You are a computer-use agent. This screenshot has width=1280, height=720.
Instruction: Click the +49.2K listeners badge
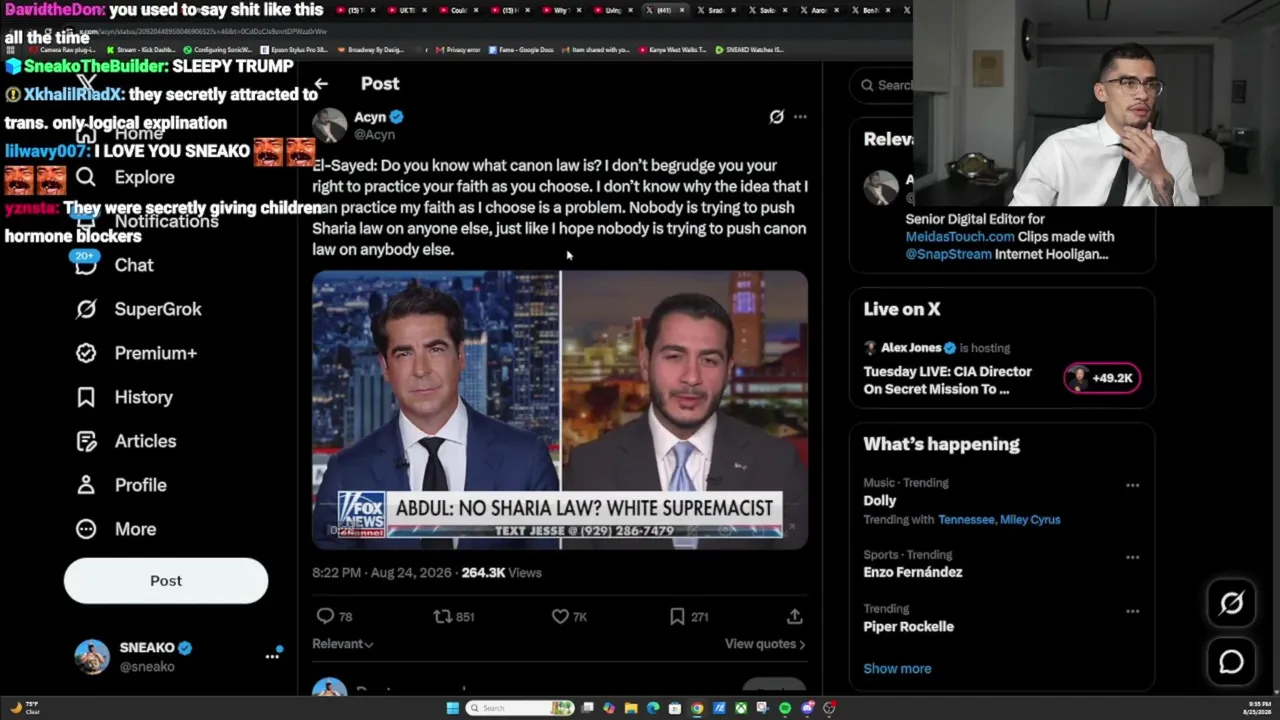[x=1101, y=378]
